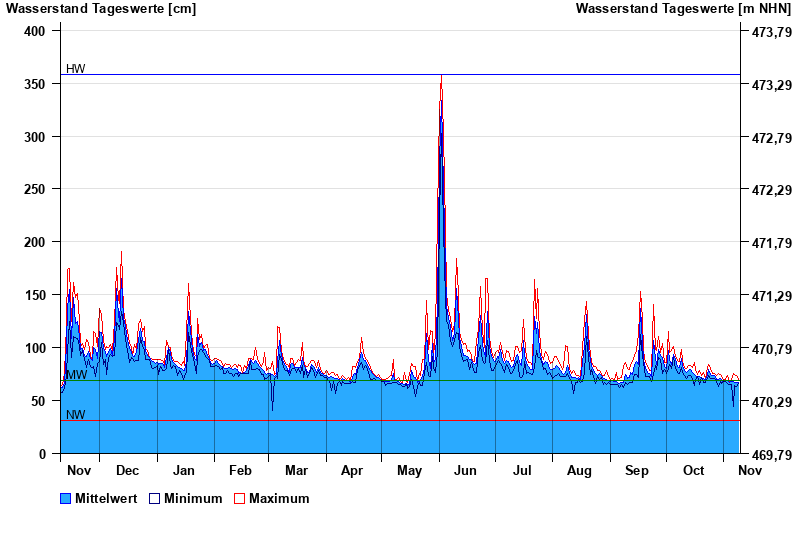
Task: Select the Feb month label on x-axis
Action: click(x=240, y=470)
